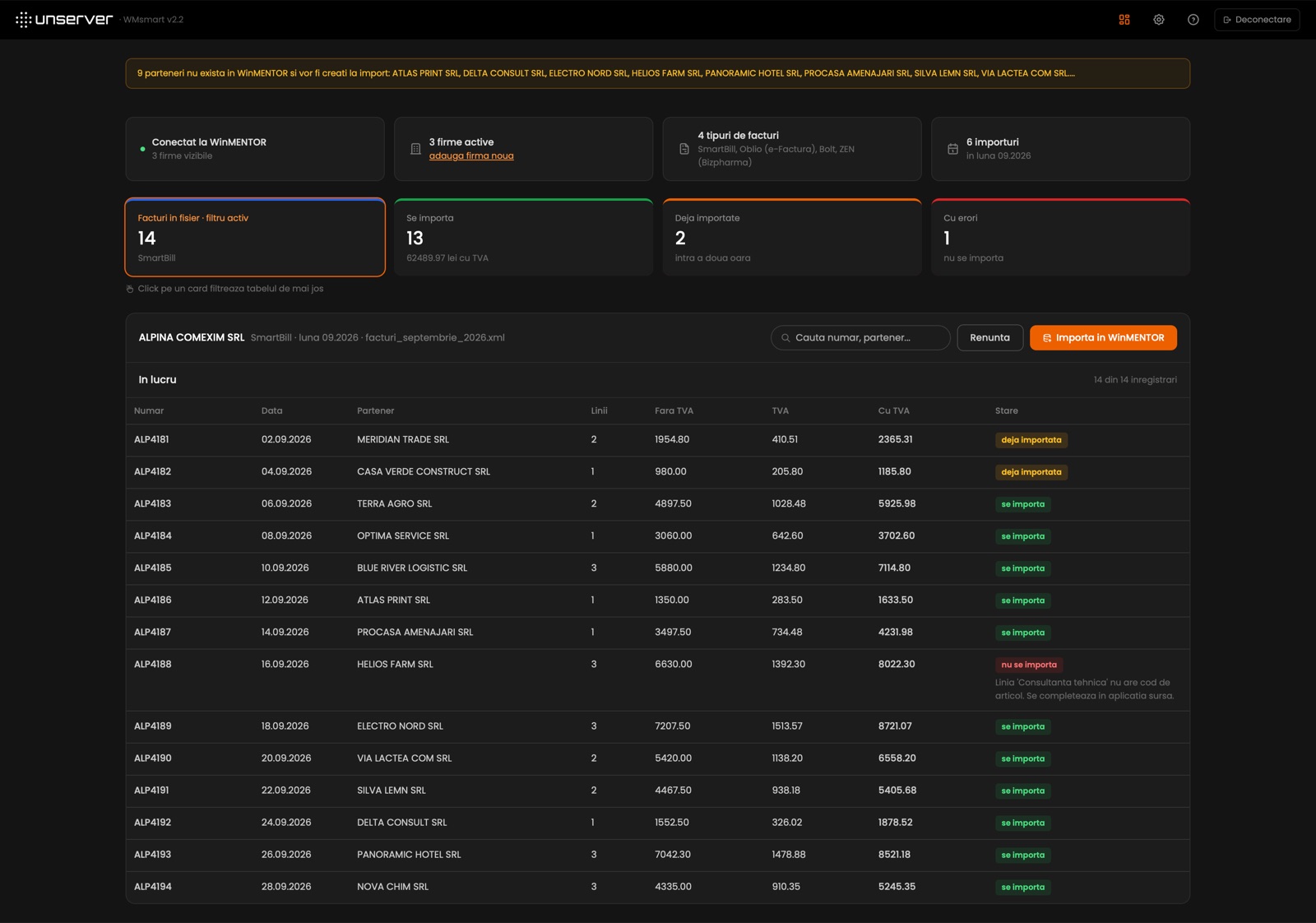Click partner VIA LACTEA COM SRL
The height and width of the screenshot is (923, 1316).
(405, 758)
